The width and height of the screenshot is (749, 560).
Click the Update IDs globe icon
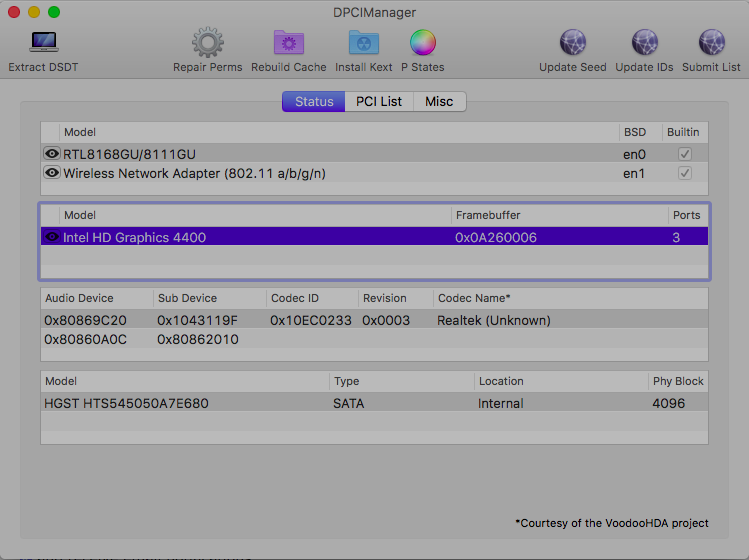(x=644, y=43)
